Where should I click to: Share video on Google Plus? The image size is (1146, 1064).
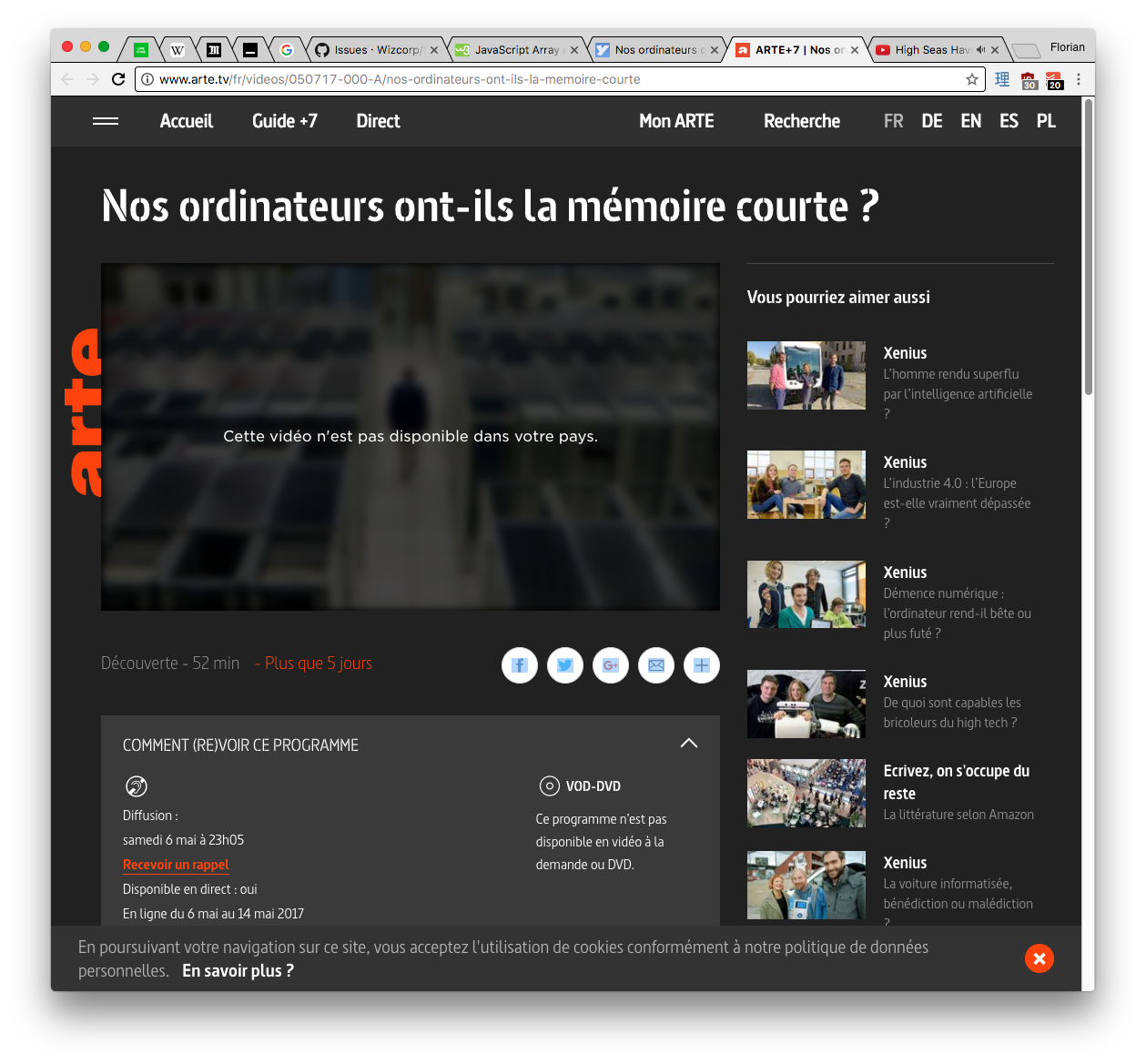click(611, 665)
